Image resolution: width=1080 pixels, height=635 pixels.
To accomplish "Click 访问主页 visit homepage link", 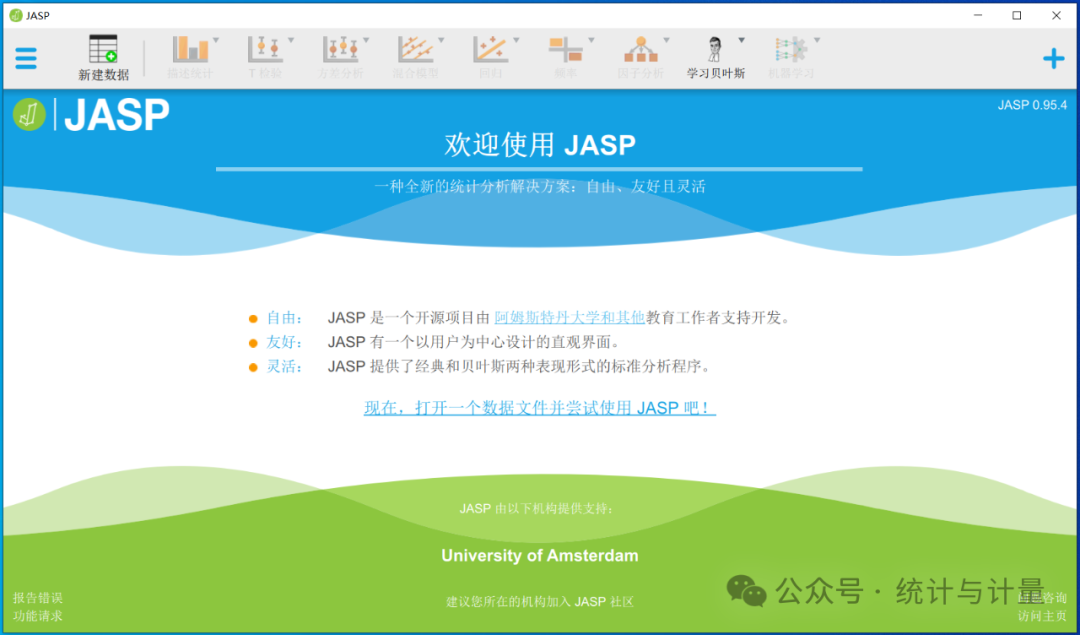I will coord(1042,616).
